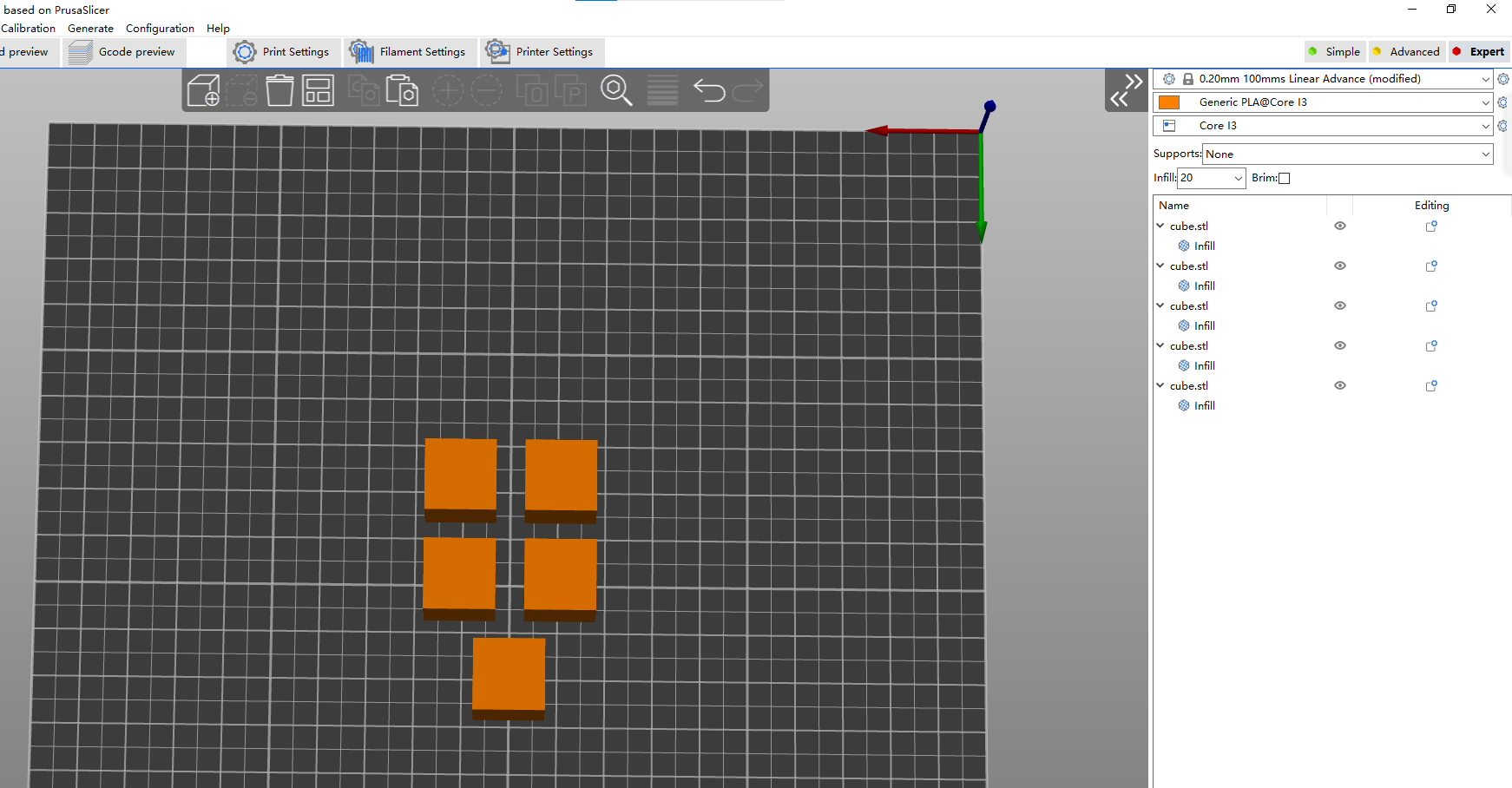
Task: Open the Configuration menu
Action: pos(160,29)
